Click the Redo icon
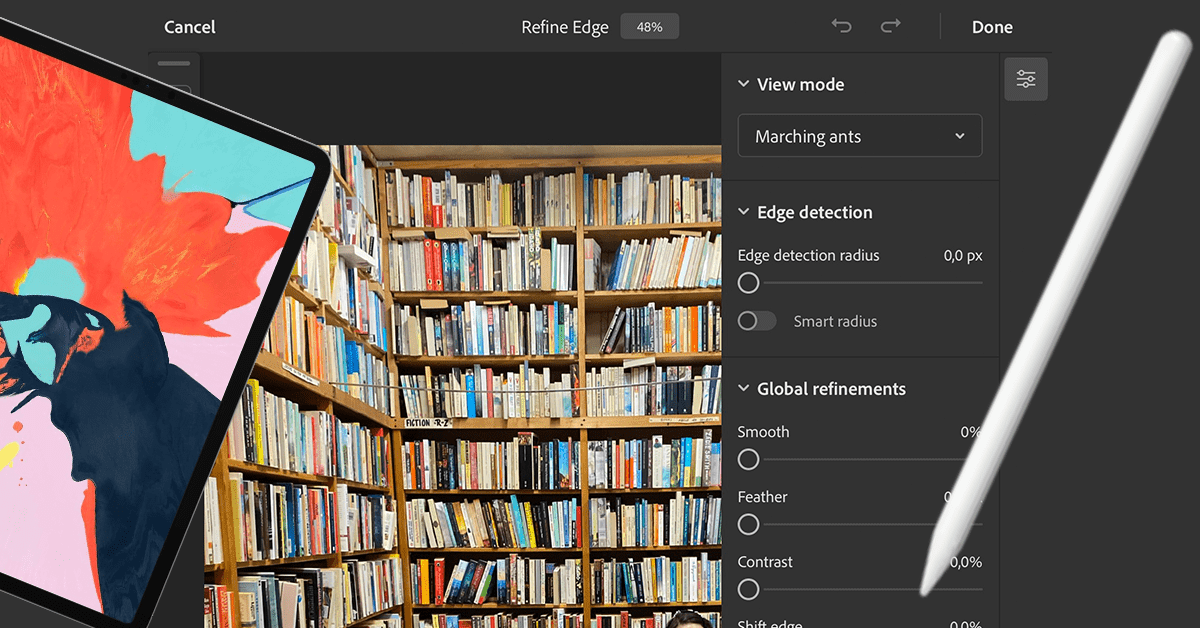 (890, 27)
